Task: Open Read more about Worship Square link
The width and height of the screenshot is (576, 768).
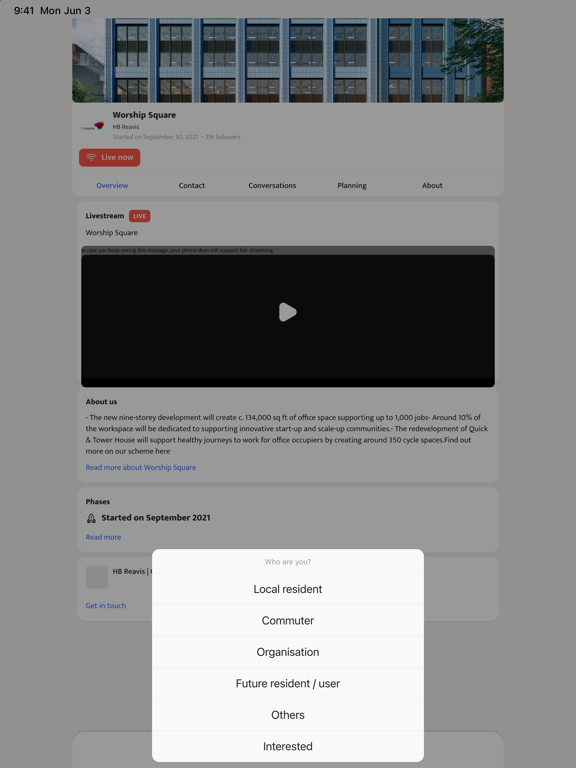Action: (141, 467)
